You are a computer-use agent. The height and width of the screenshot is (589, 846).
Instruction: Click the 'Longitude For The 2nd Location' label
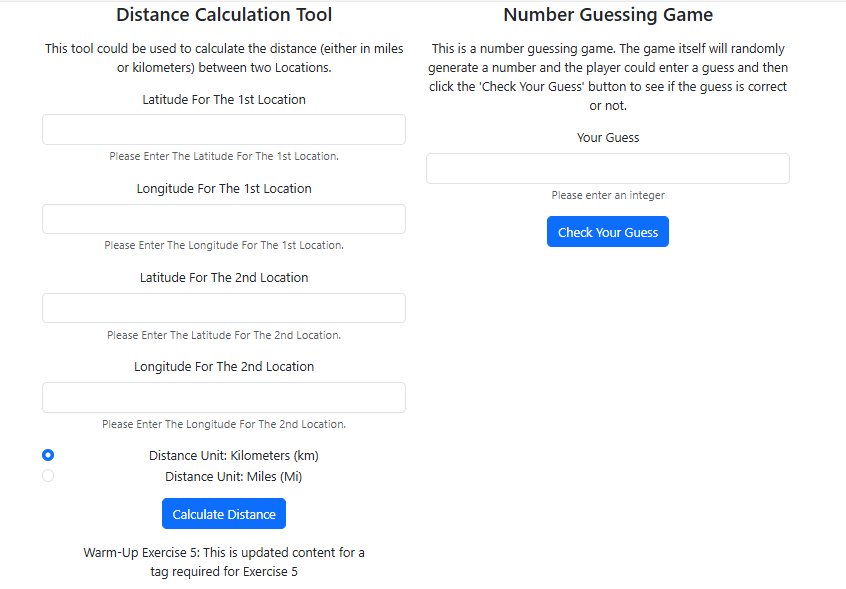[224, 367]
